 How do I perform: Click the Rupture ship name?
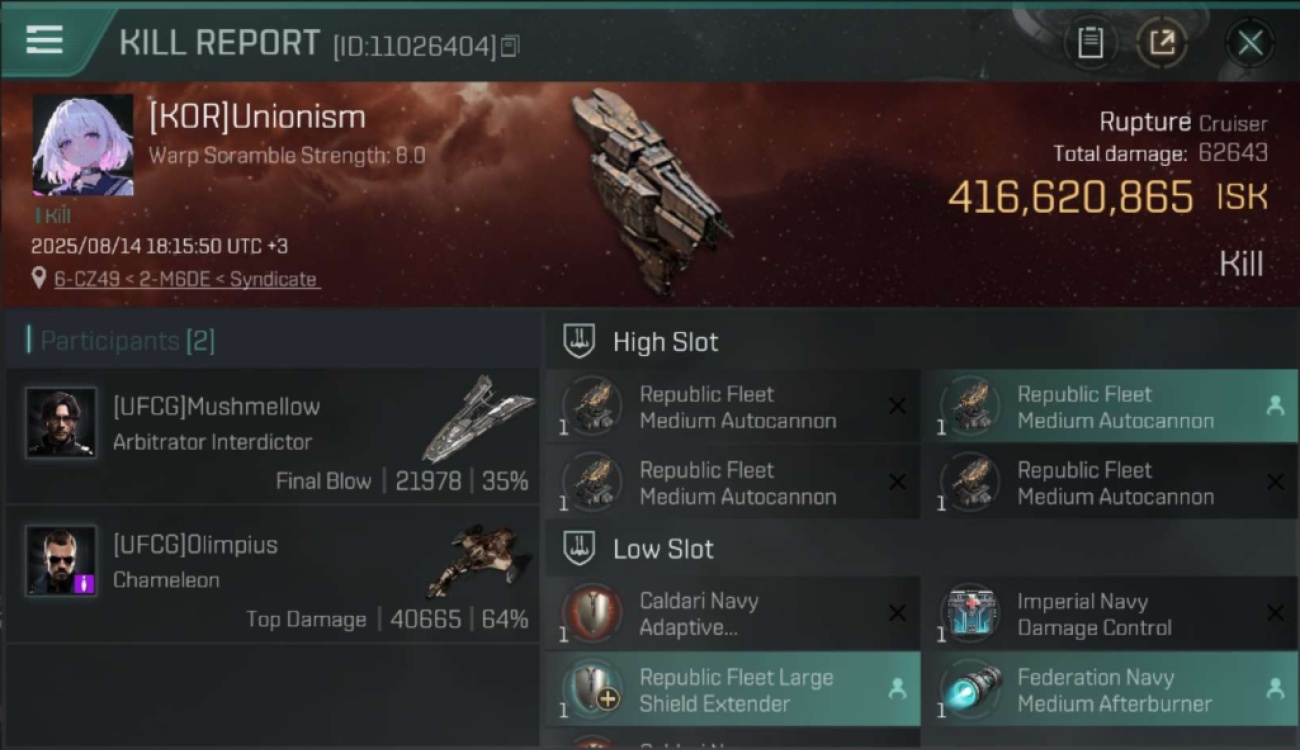(x=1144, y=122)
